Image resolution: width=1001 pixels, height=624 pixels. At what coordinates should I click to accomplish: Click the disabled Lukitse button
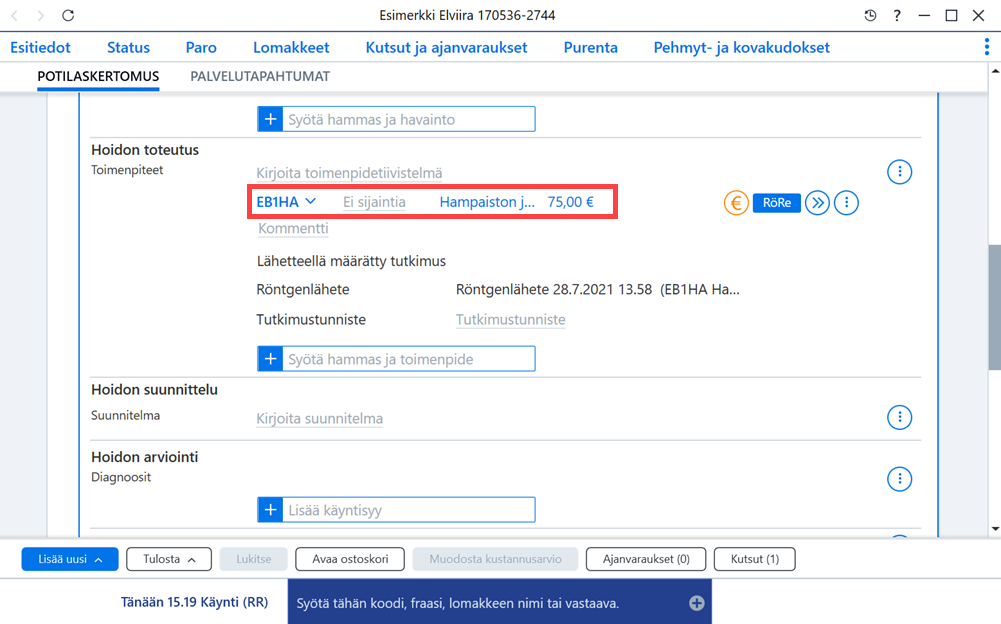(x=253, y=559)
